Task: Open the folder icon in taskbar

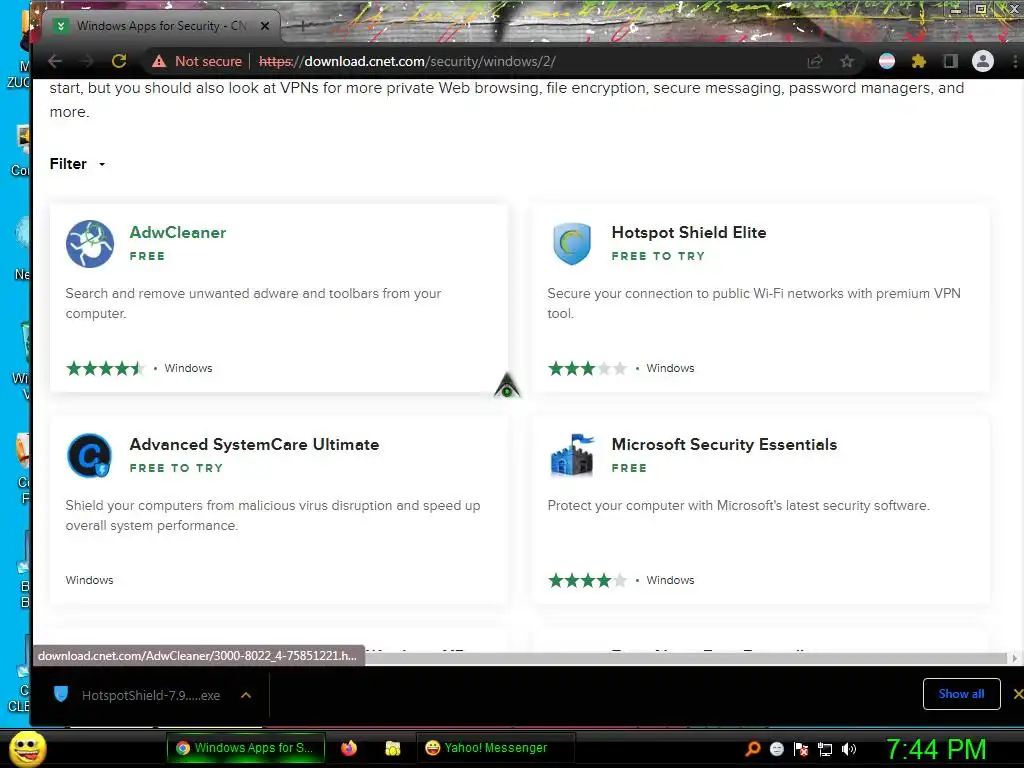Action: [x=392, y=748]
